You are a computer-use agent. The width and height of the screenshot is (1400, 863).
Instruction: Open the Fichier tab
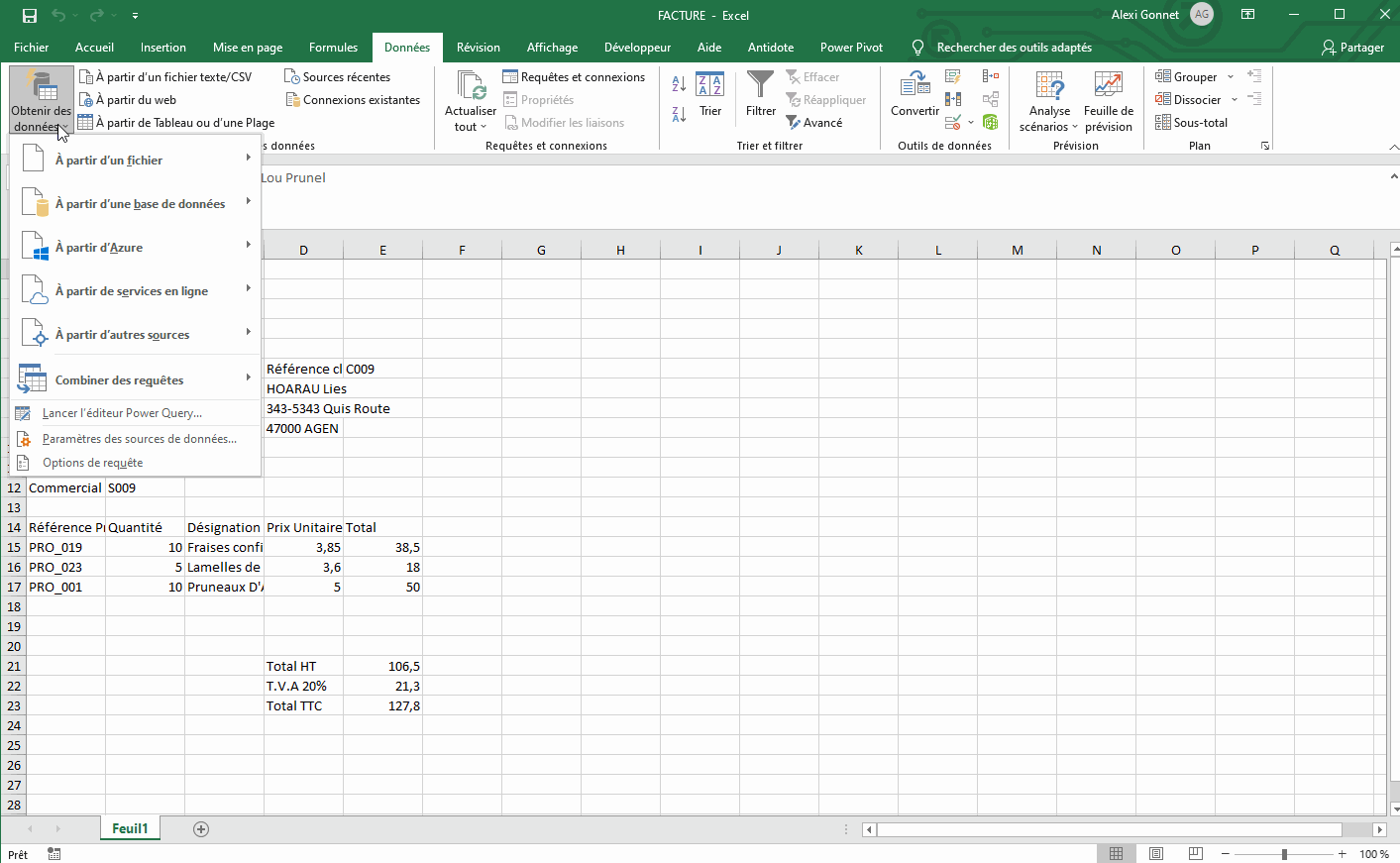click(32, 47)
